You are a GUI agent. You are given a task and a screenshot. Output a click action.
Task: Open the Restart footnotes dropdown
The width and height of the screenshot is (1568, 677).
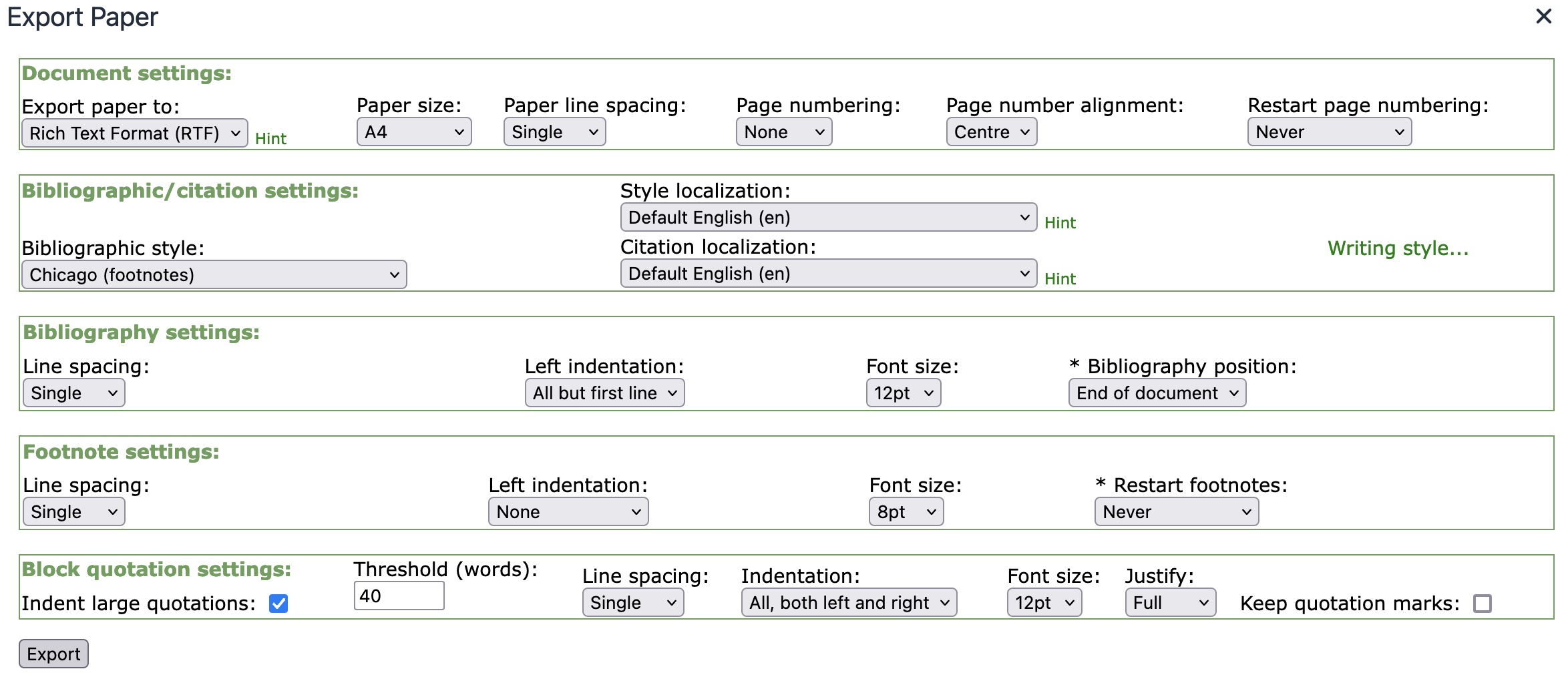pos(1175,511)
